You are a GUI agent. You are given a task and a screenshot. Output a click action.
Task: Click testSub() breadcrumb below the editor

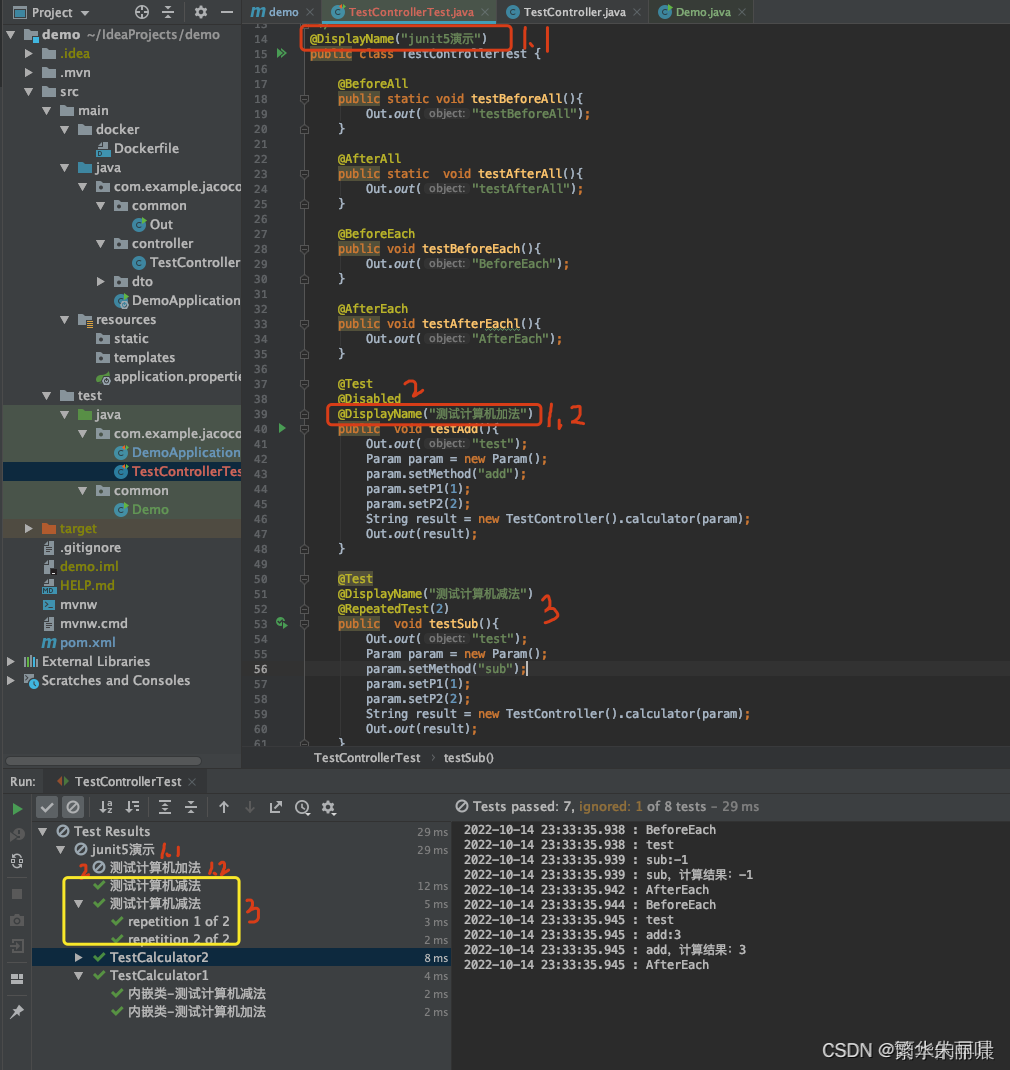pos(469,757)
